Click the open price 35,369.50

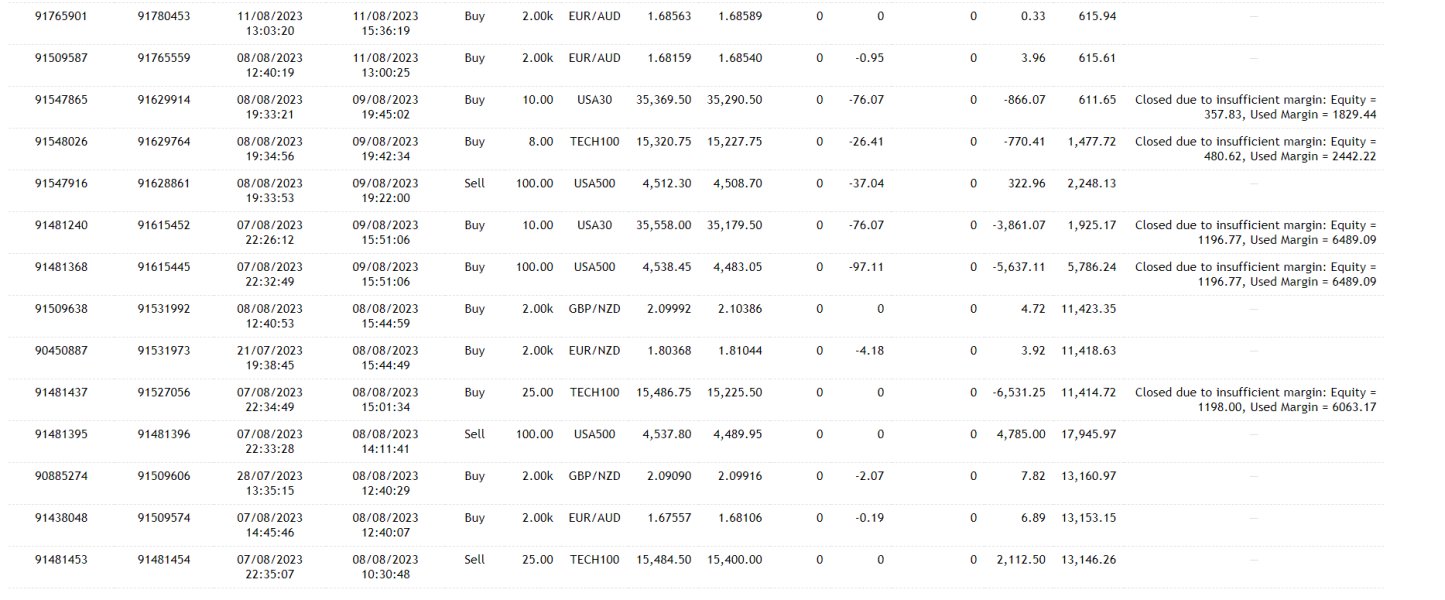click(x=664, y=100)
